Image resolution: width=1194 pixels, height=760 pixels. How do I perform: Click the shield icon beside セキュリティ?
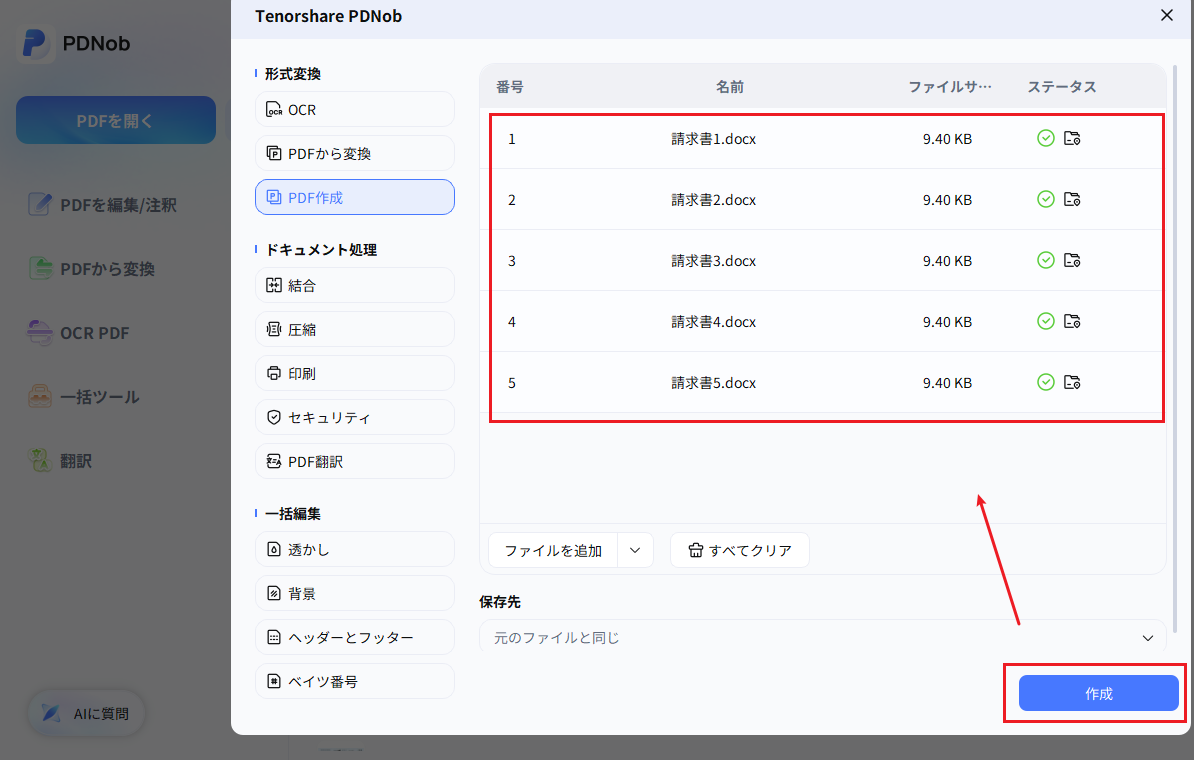pyautogui.click(x=274, y=417)
